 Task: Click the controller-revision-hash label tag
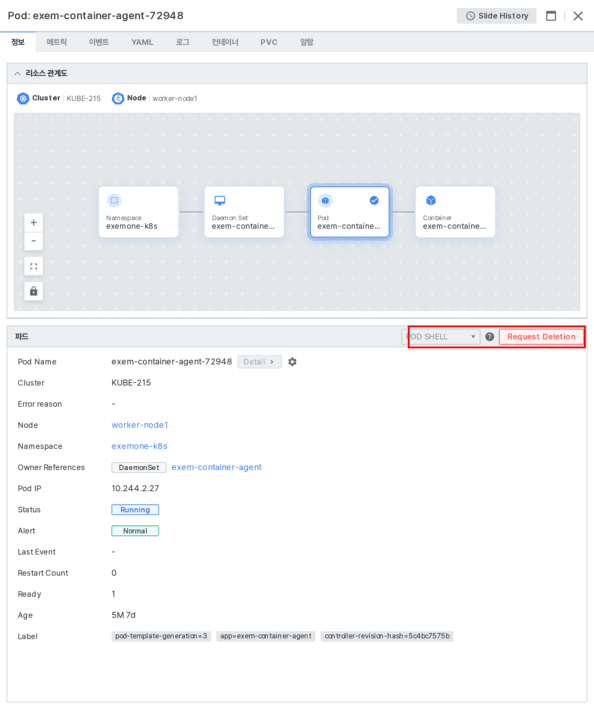point(387,636)
